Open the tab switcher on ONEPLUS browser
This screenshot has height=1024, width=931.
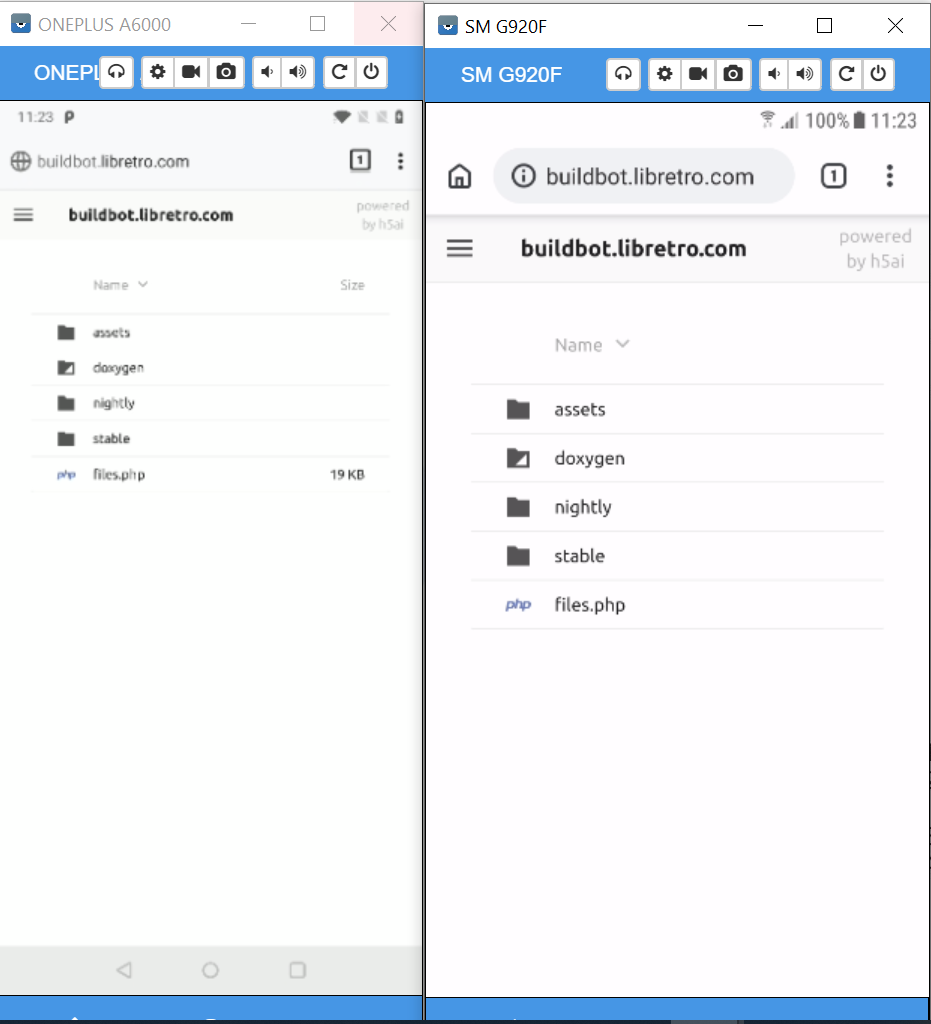point(360,160)
